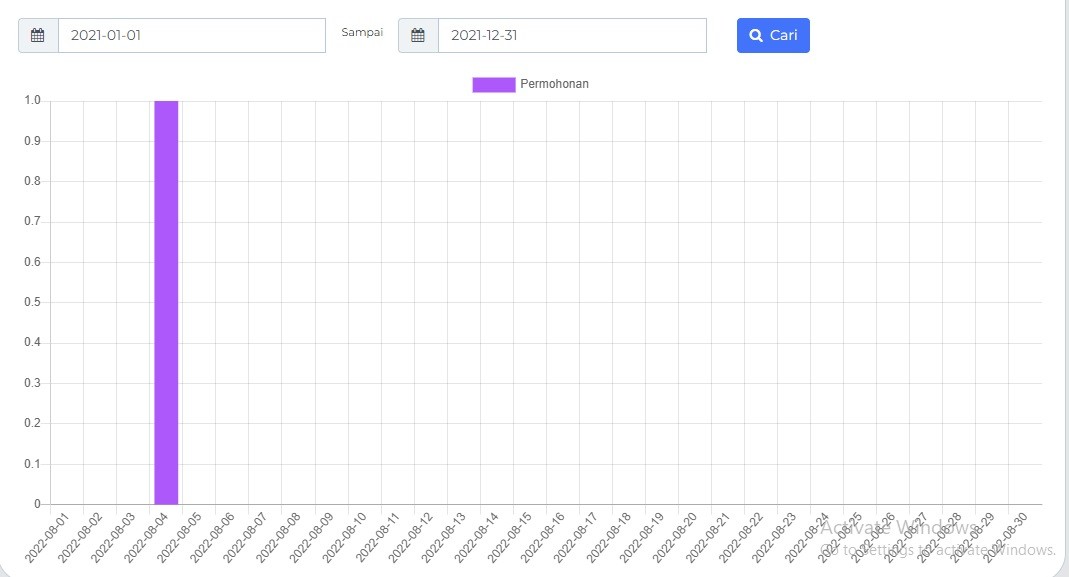Click the 0 baseline value on the y-axis
This screenshot has width=1069, height=577.
pos(37,504)
